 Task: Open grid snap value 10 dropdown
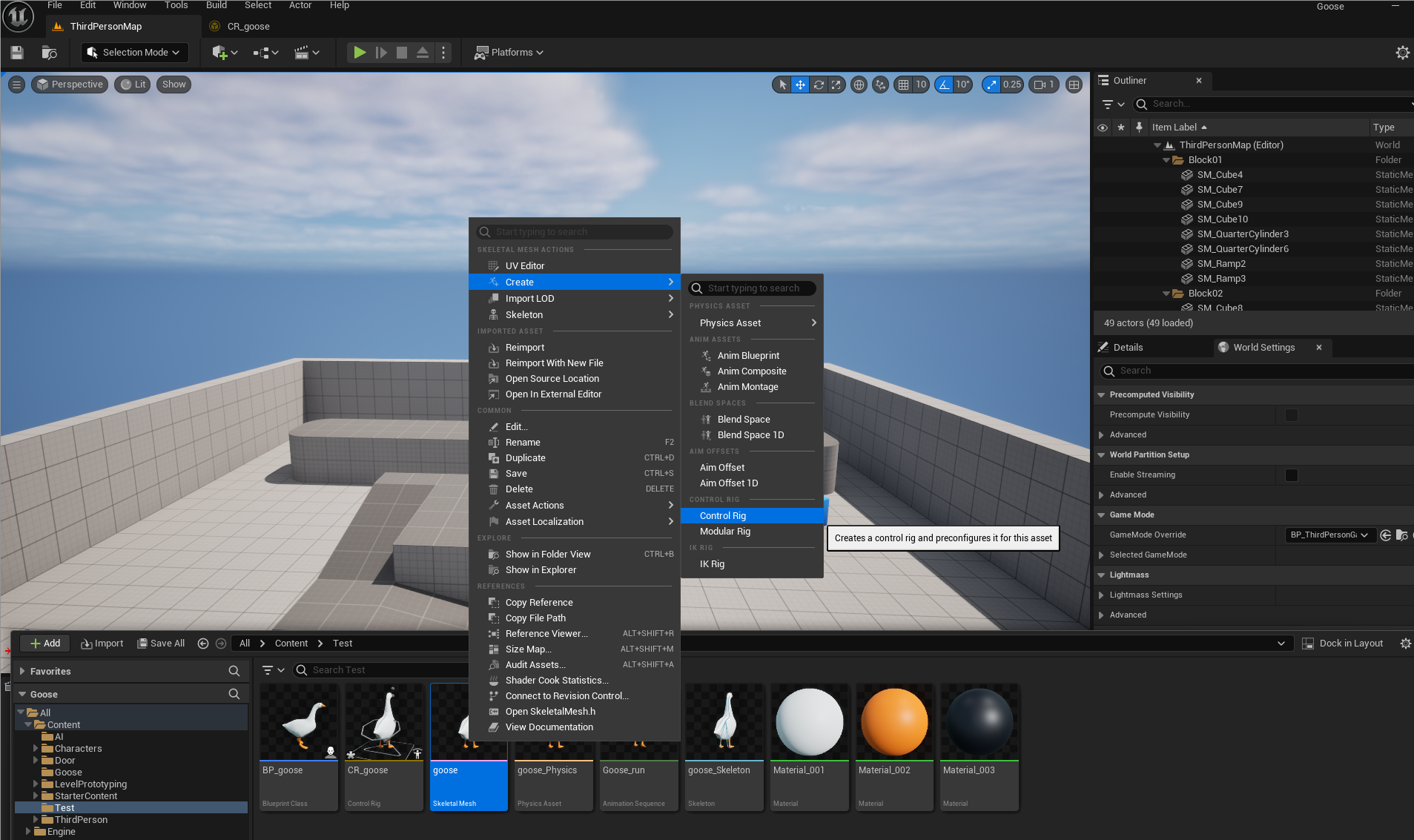point(921,85)
